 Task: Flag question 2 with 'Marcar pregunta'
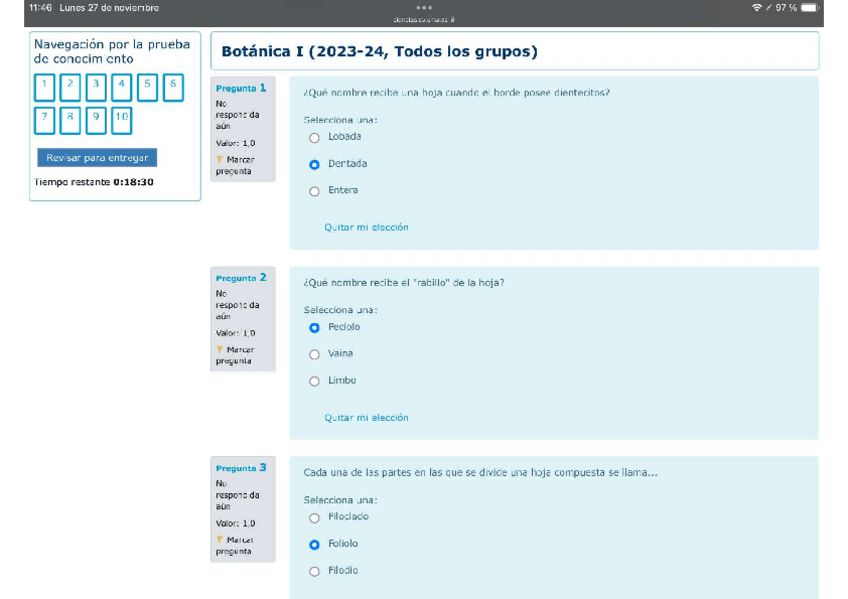235,355
